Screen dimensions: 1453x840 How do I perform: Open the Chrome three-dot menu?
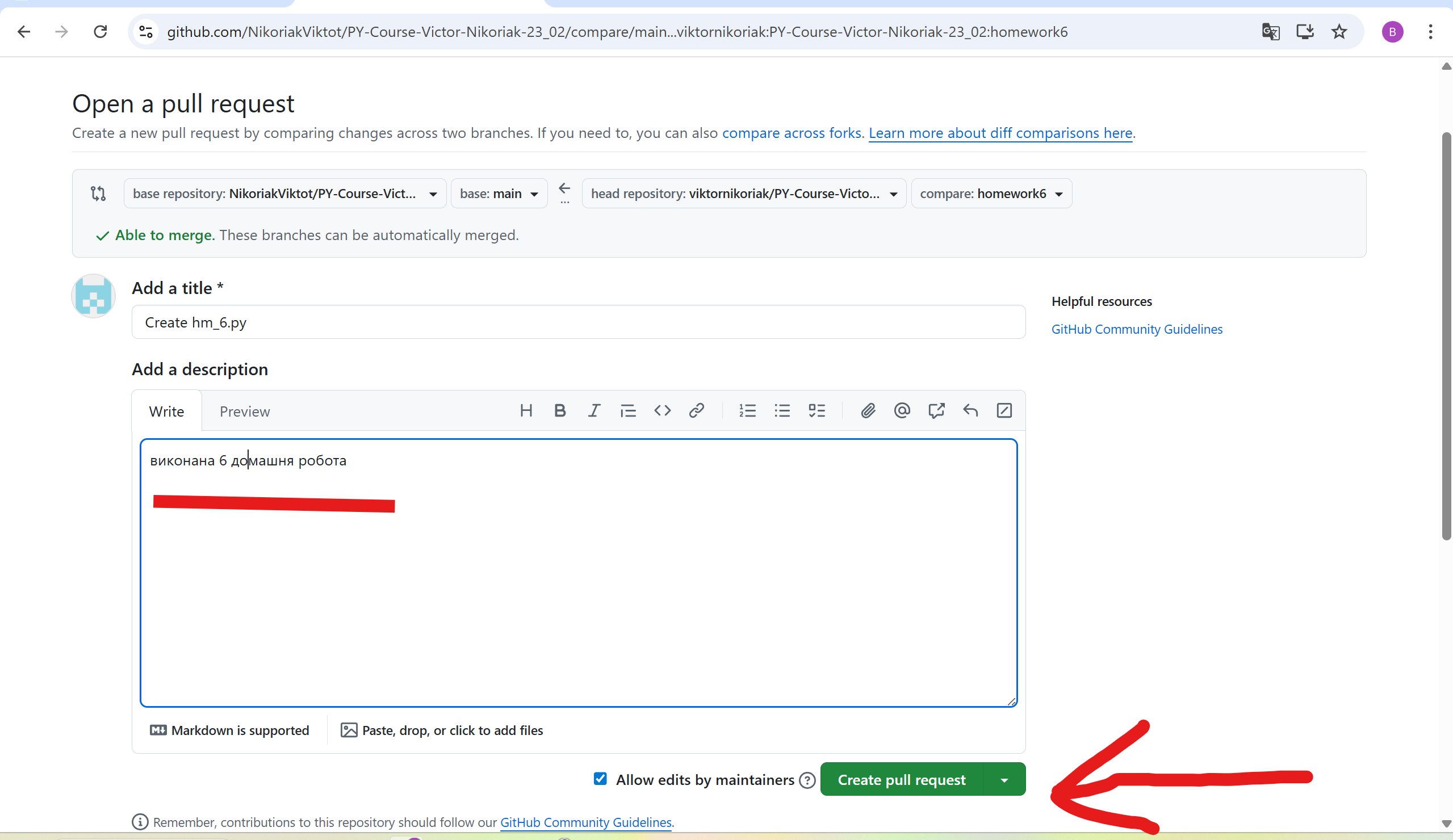(1430, 32)
